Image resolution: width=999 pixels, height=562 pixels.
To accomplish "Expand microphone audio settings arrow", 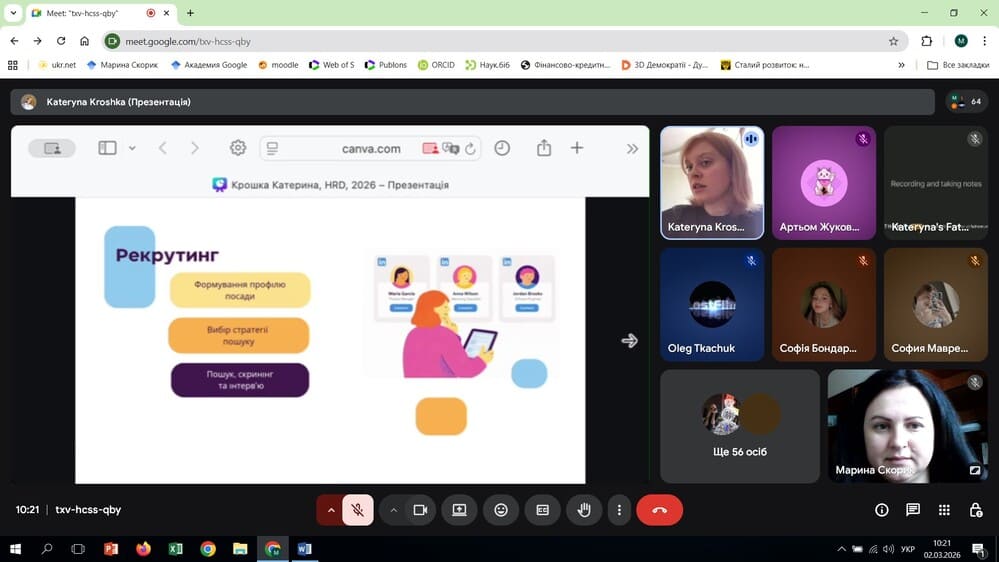I will point(331,510).
